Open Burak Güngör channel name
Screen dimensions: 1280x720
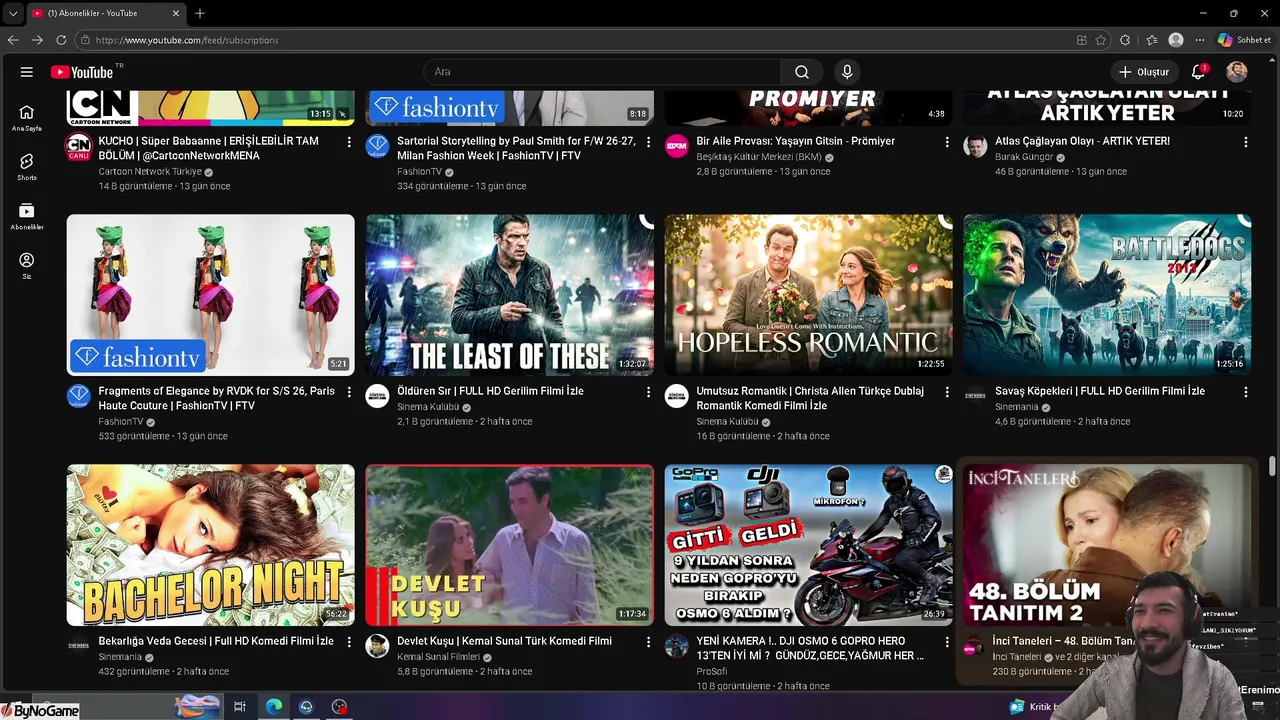point(1024,157)
